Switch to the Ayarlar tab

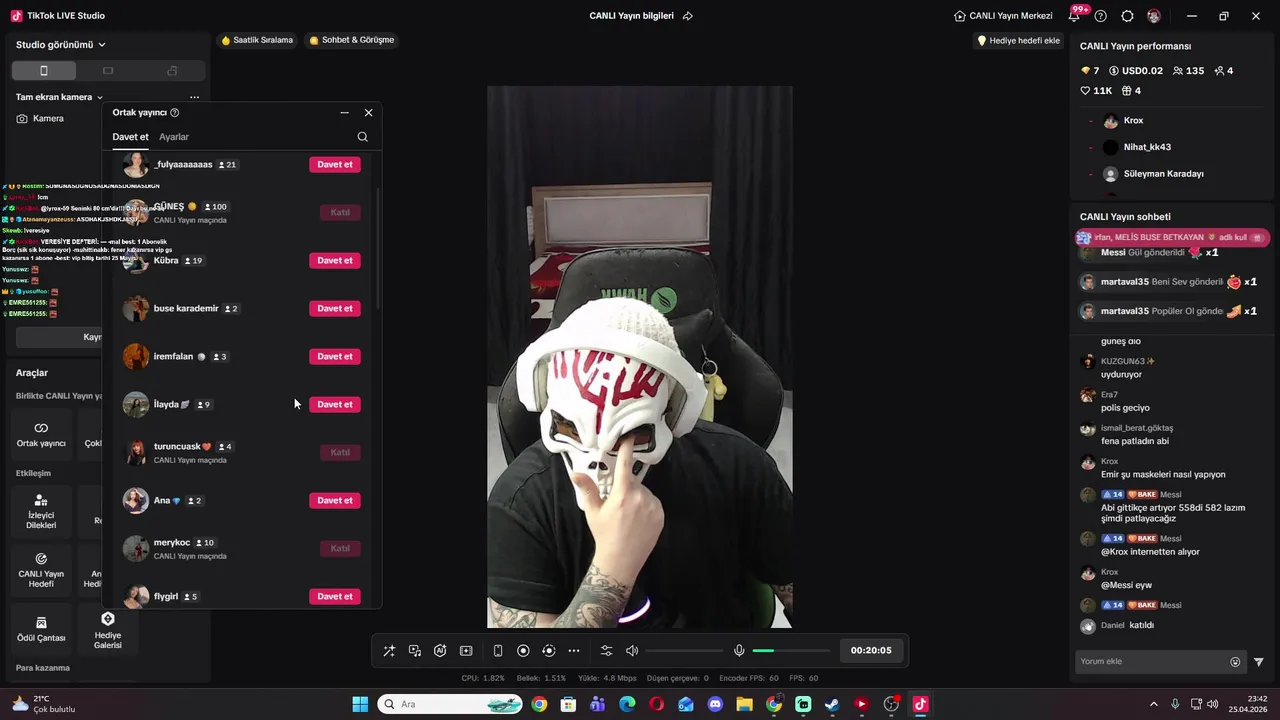pos(174,137)
